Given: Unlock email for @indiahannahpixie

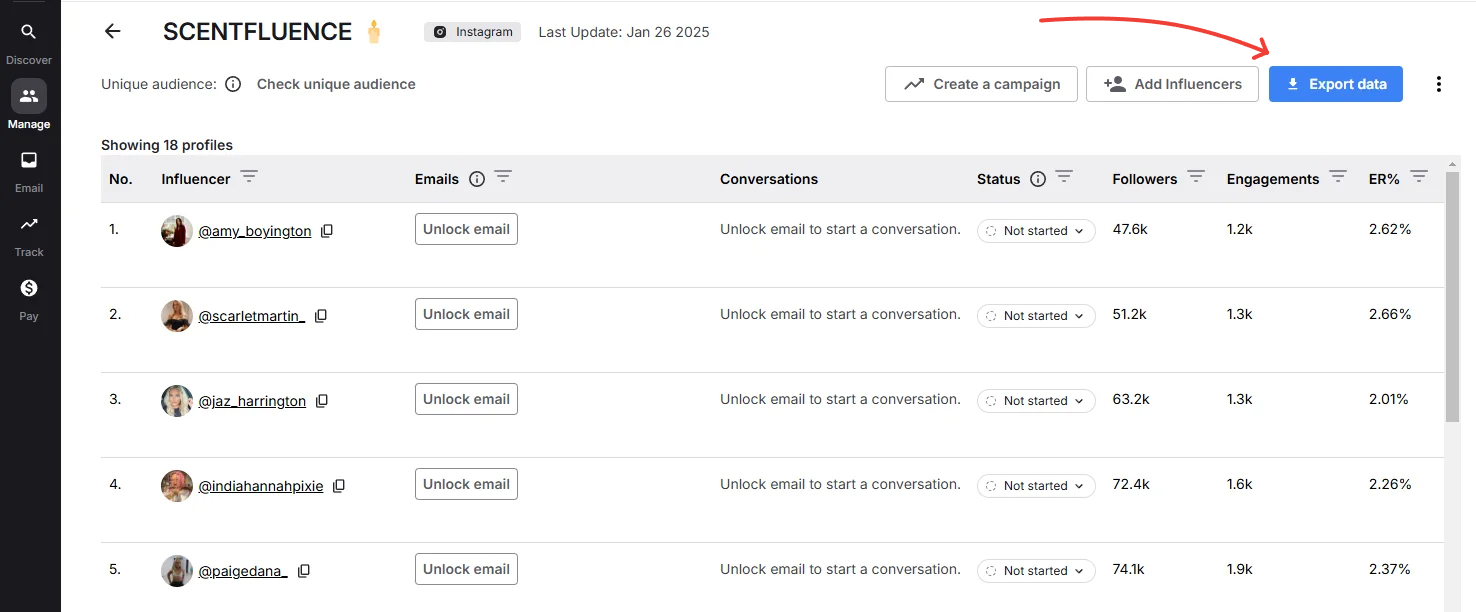Looking at the screenshot, I should pos(466,484).
